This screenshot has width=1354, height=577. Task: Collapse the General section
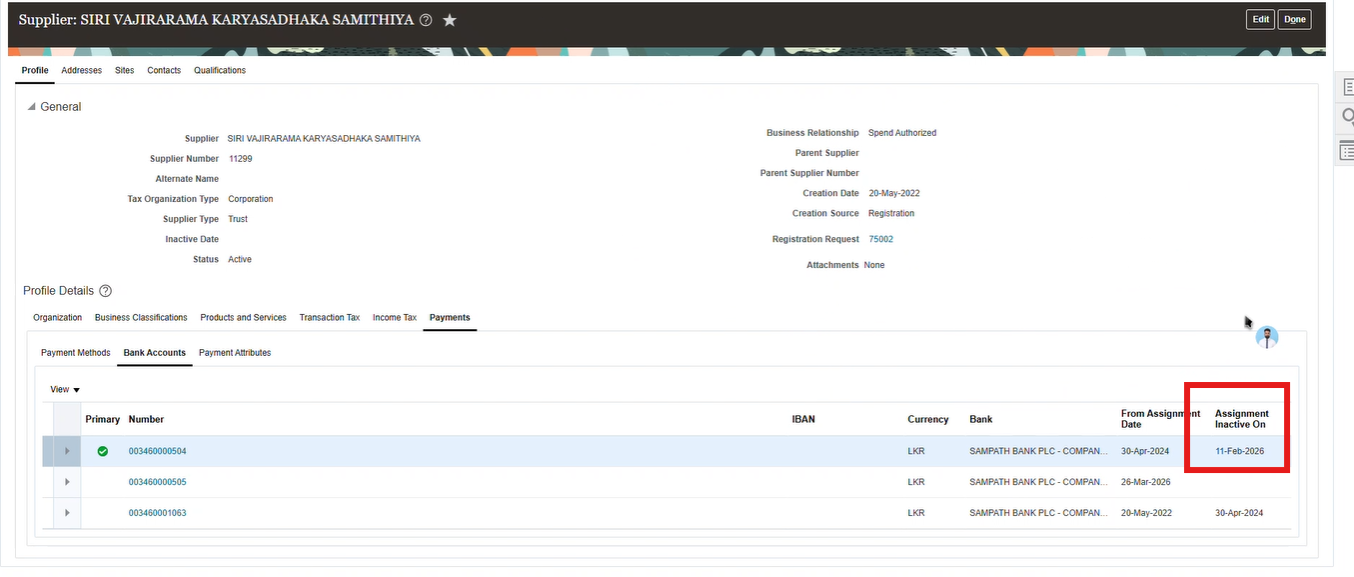click(x=31, y=107)
